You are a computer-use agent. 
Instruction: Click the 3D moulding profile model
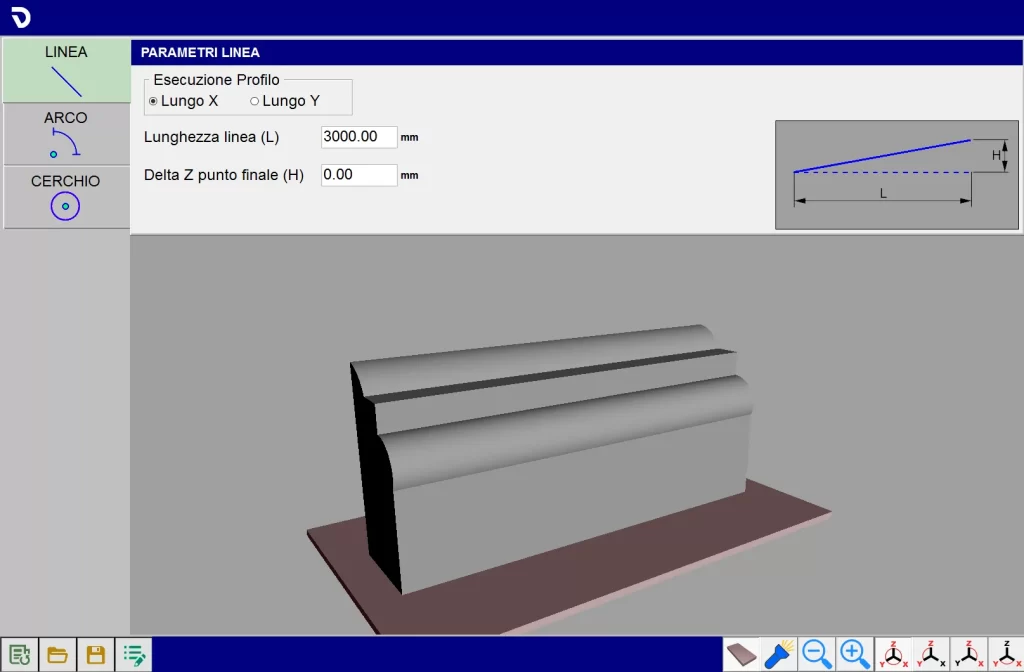tap(552, 457)
